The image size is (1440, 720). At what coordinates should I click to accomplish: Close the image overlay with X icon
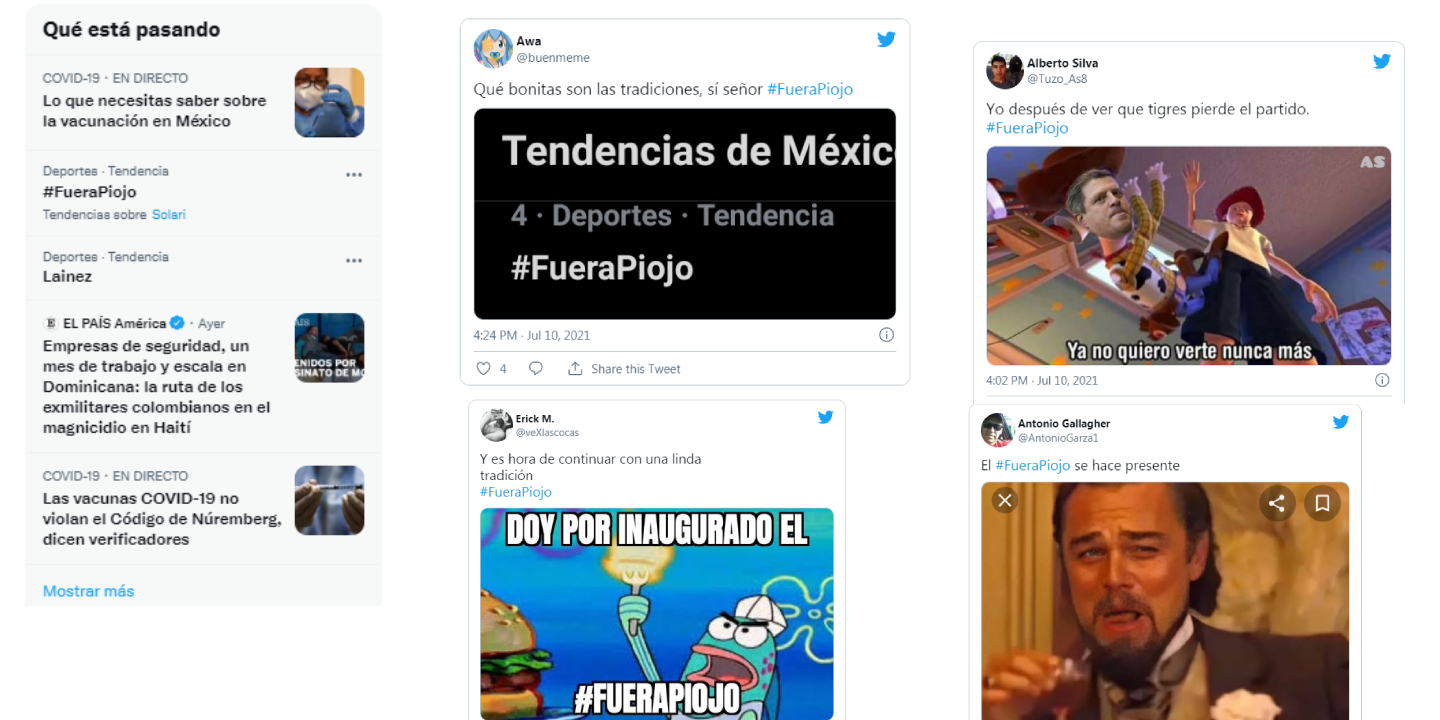point(1006,501)
